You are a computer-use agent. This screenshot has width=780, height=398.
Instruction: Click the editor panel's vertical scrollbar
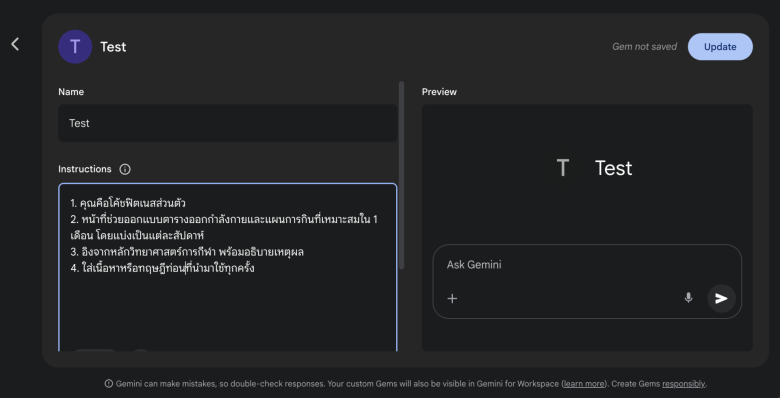(401, 175)
